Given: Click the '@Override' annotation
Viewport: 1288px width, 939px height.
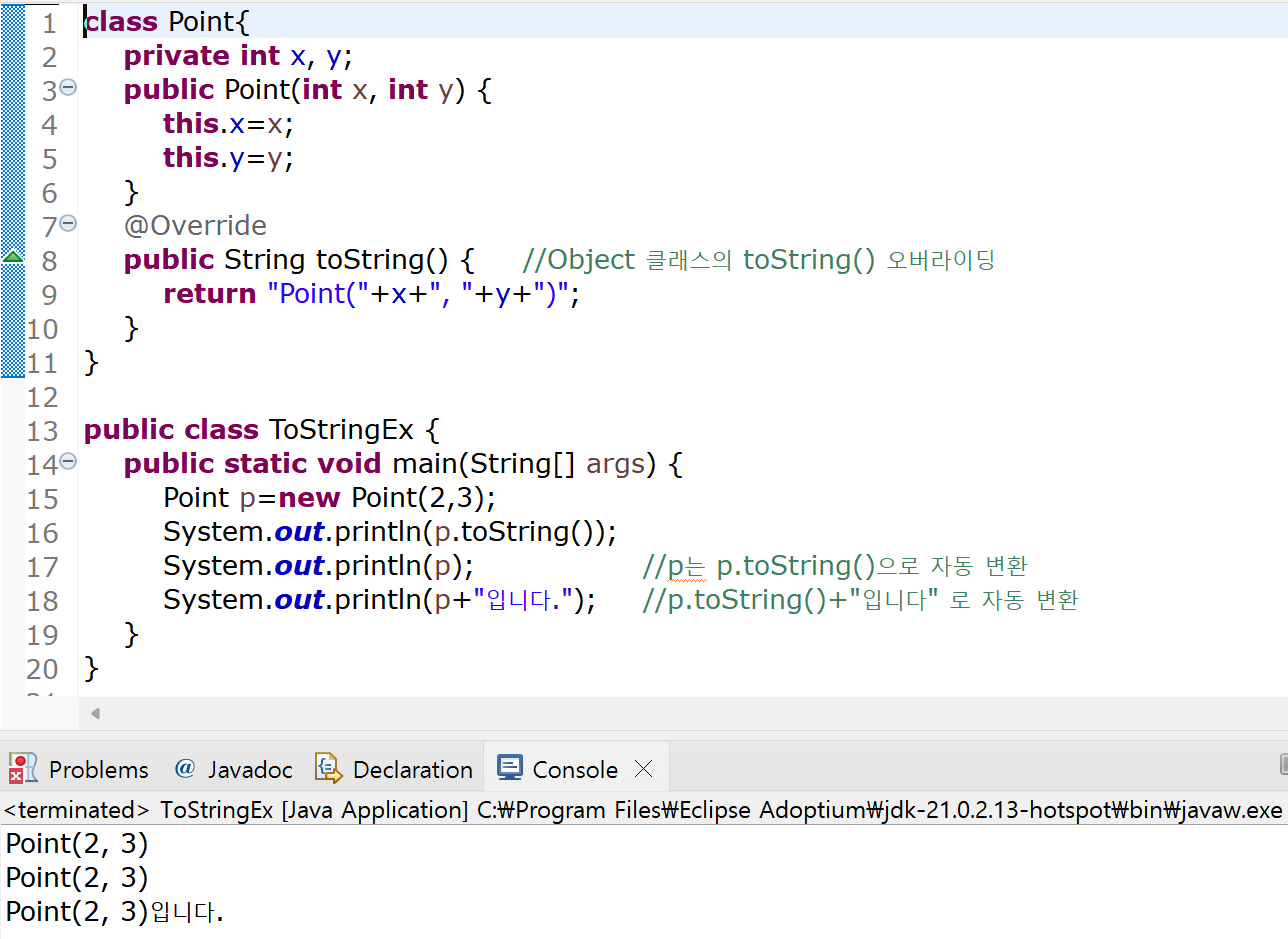Looking at the screenshot, I should pos(195,226).
